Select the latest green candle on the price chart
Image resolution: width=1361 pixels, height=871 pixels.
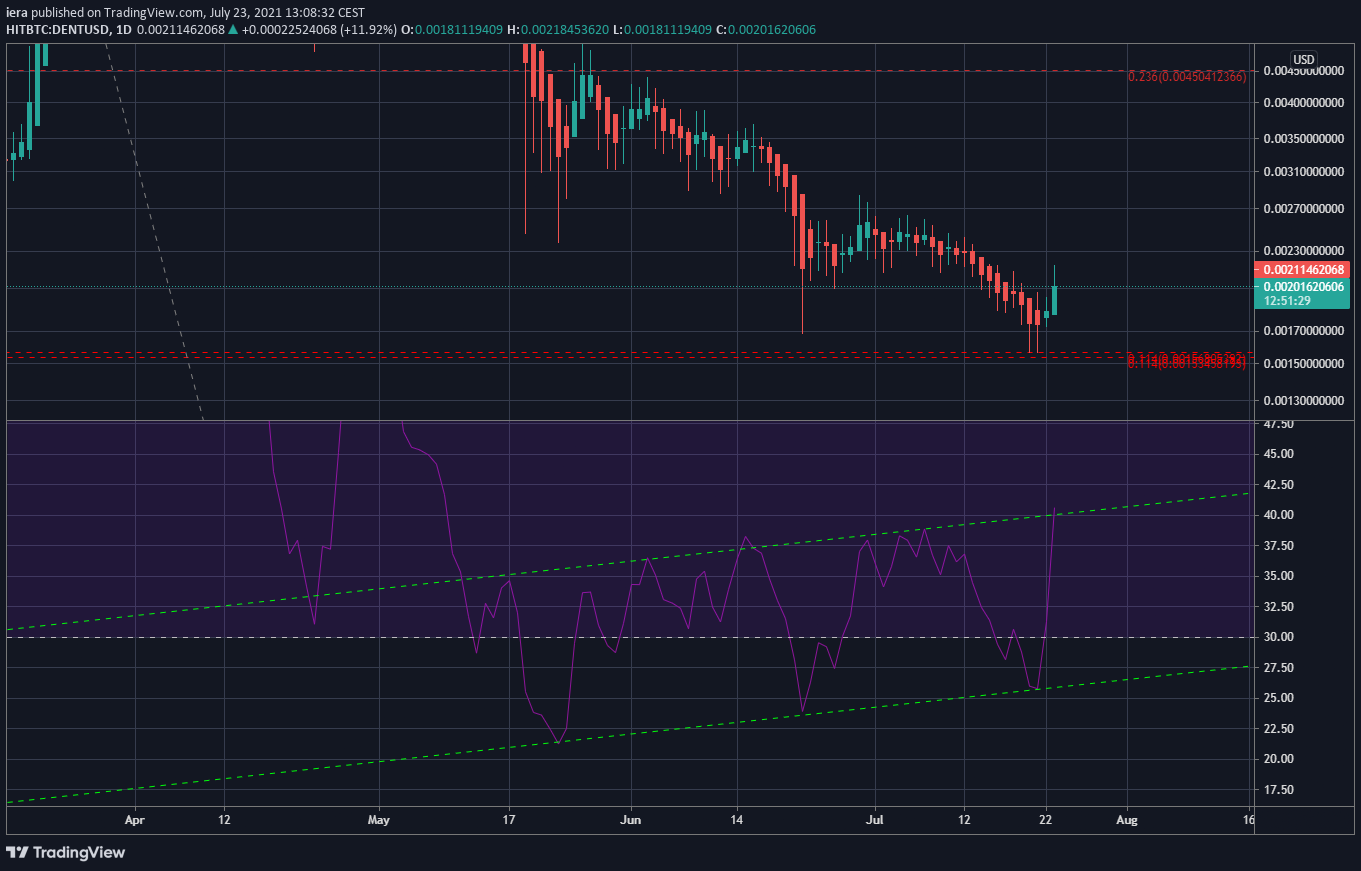[1055, 292]
